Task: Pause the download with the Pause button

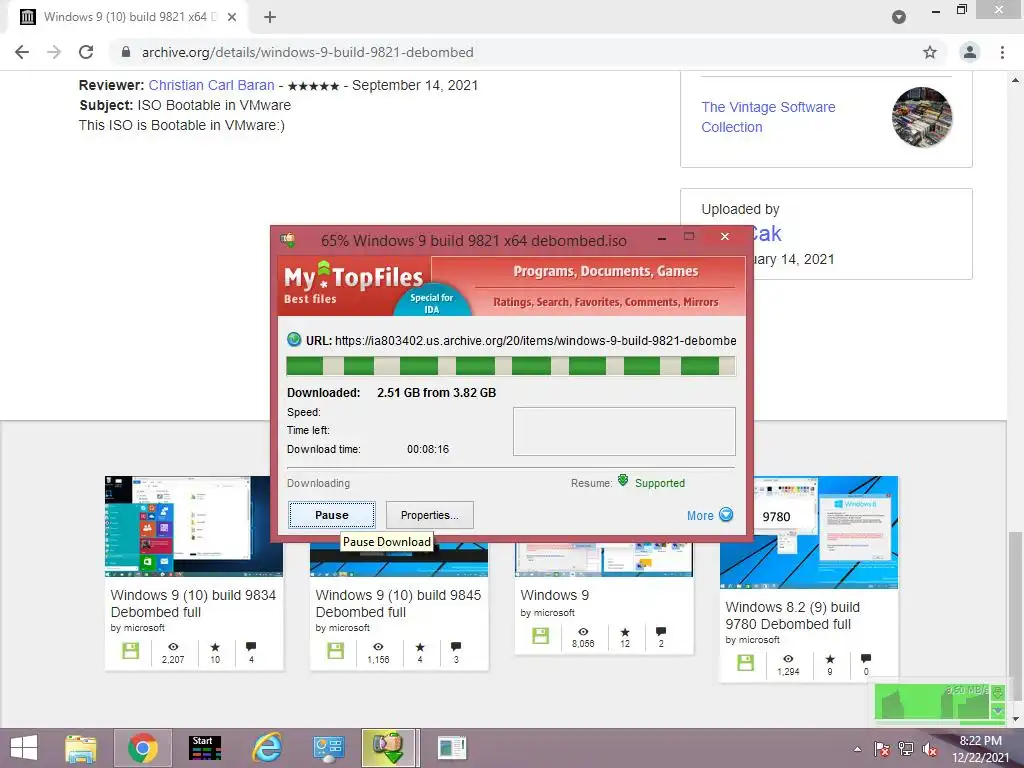Action: pos(332,515)
